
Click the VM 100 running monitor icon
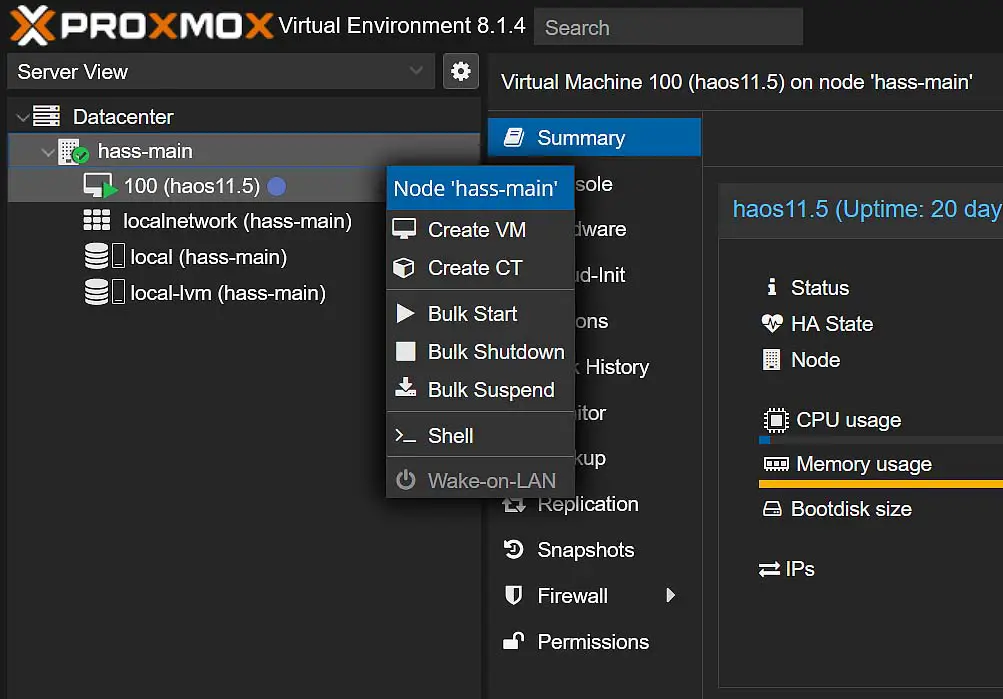(x=100, y=185)
